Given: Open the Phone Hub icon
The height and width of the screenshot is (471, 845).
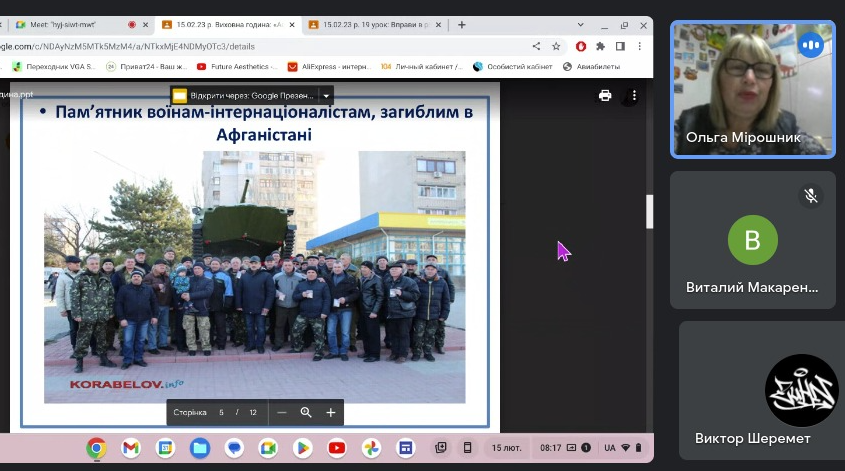Looking at the screenshot, I should pos(467,447).
